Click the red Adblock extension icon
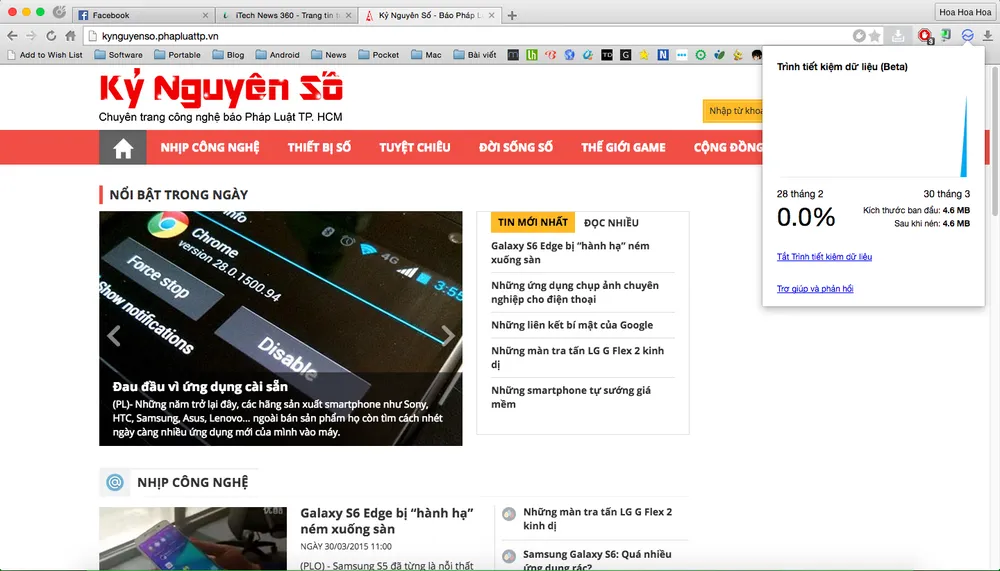The image size is (1000, 571). coord(924,36)
